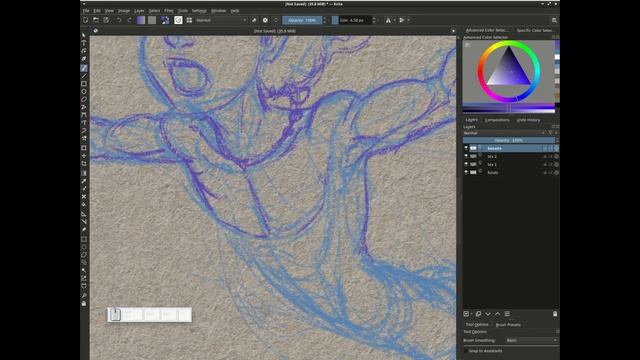
Task: Toggle eraser mode in toolbar
Action: tap(254, 20)
